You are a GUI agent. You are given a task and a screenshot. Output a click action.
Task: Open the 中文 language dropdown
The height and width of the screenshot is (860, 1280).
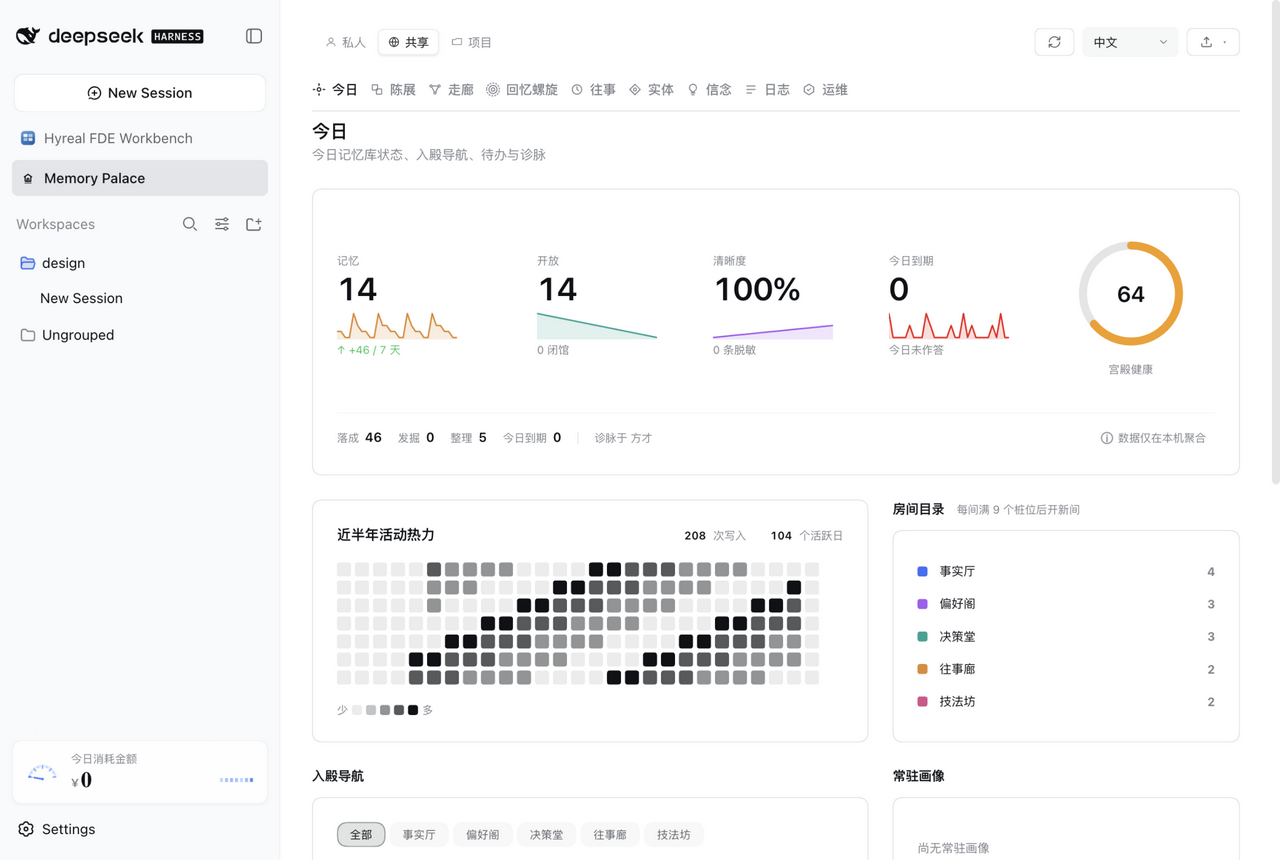1130,42
